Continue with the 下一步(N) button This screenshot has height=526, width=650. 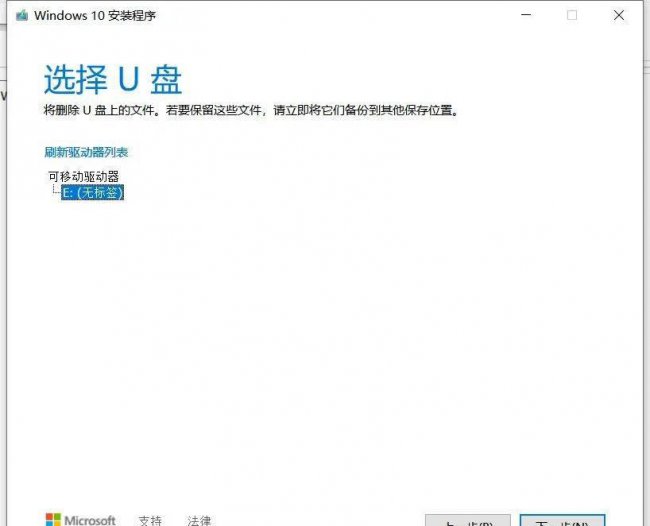point(563,521)
